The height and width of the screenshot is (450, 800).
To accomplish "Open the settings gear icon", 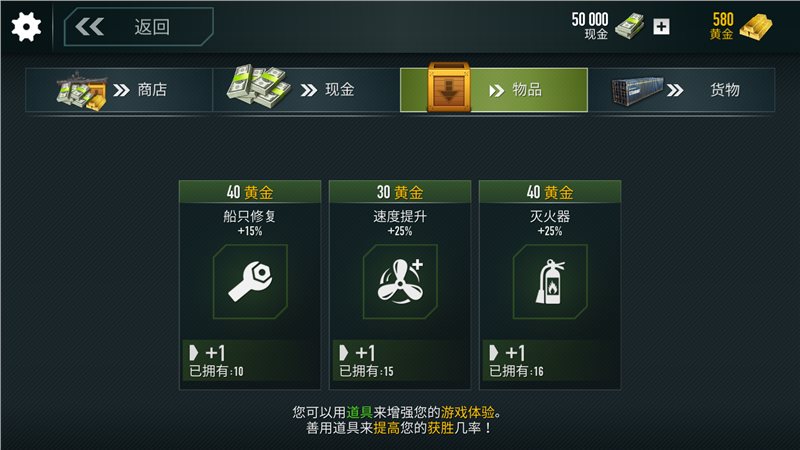I will pos(26,27).
